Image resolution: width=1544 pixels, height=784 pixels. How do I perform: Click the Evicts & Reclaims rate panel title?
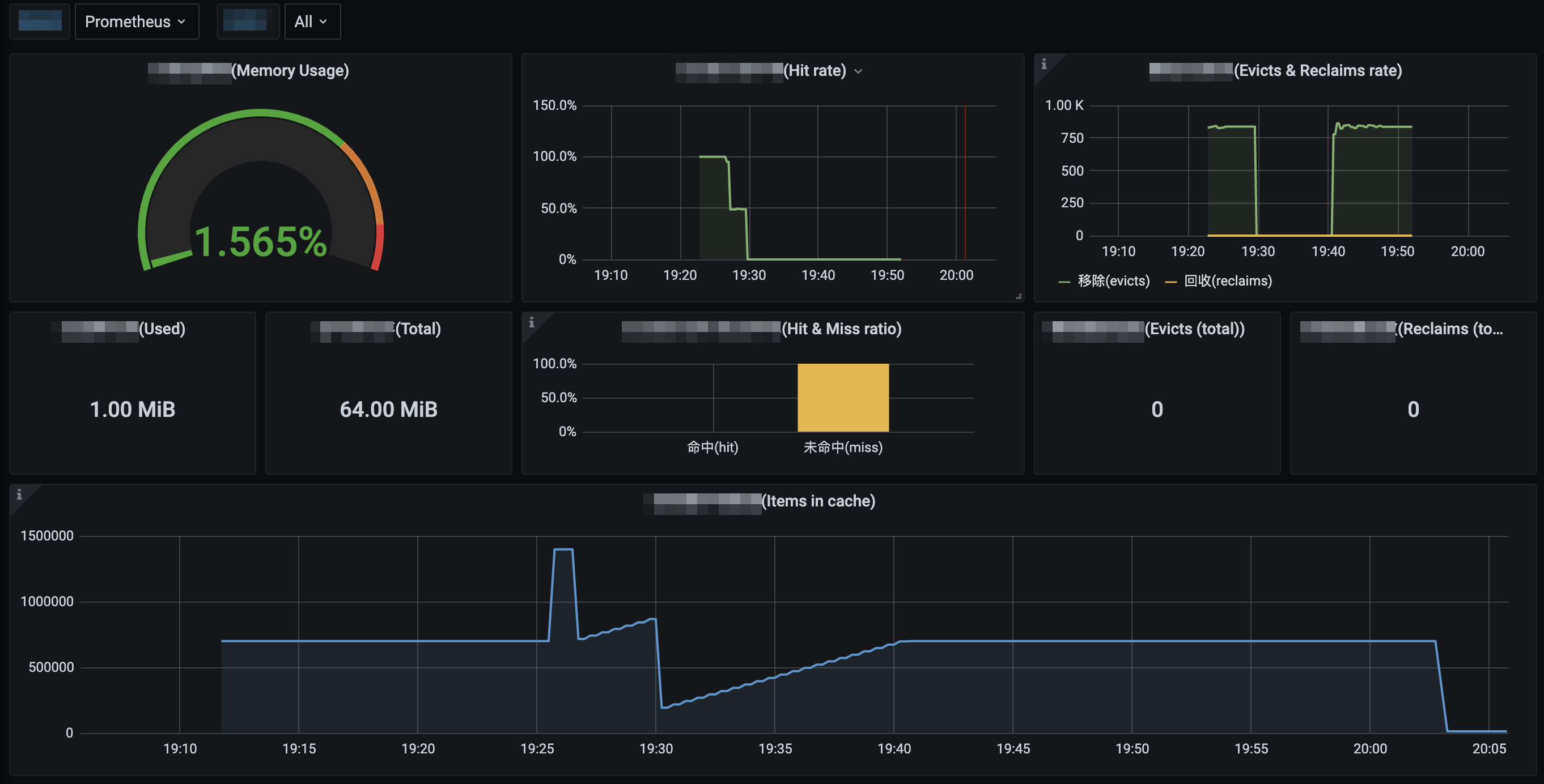tap(1317, 71)
